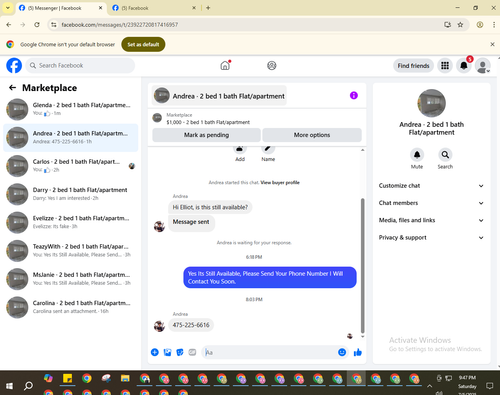Image resolution: width=500 pixels, height=395 pixels.
Task: Open MsJanie conversation in the list
Action: (x=71, y=279)
